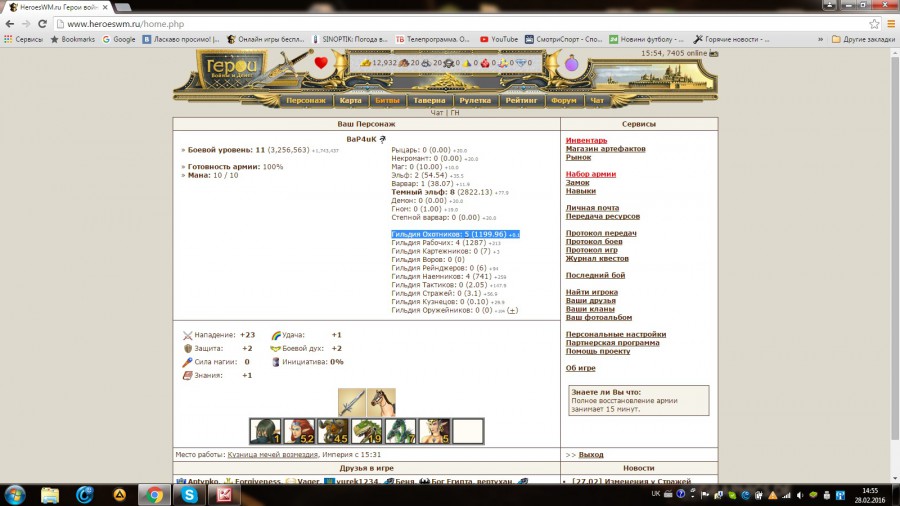Open Передача ресурсов link
Viewport: 900px width, 506px height.
[603, 216]
